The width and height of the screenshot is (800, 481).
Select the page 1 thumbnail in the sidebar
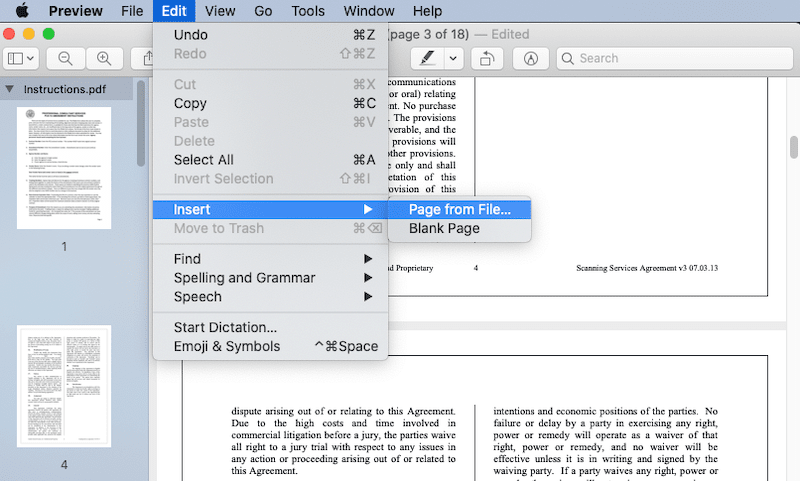(x=64, y=168)
